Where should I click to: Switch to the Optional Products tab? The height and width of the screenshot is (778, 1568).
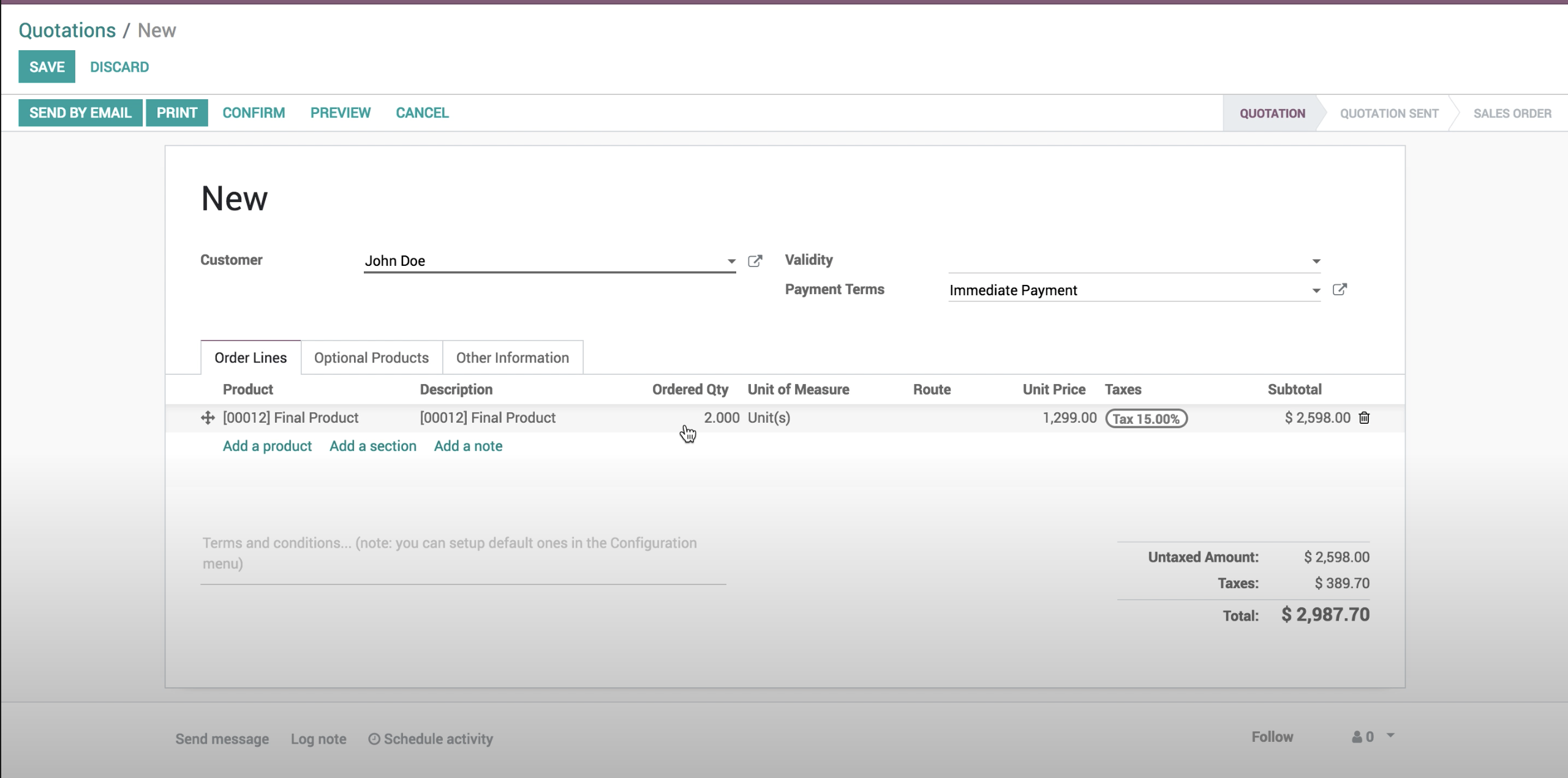(371, 357)
